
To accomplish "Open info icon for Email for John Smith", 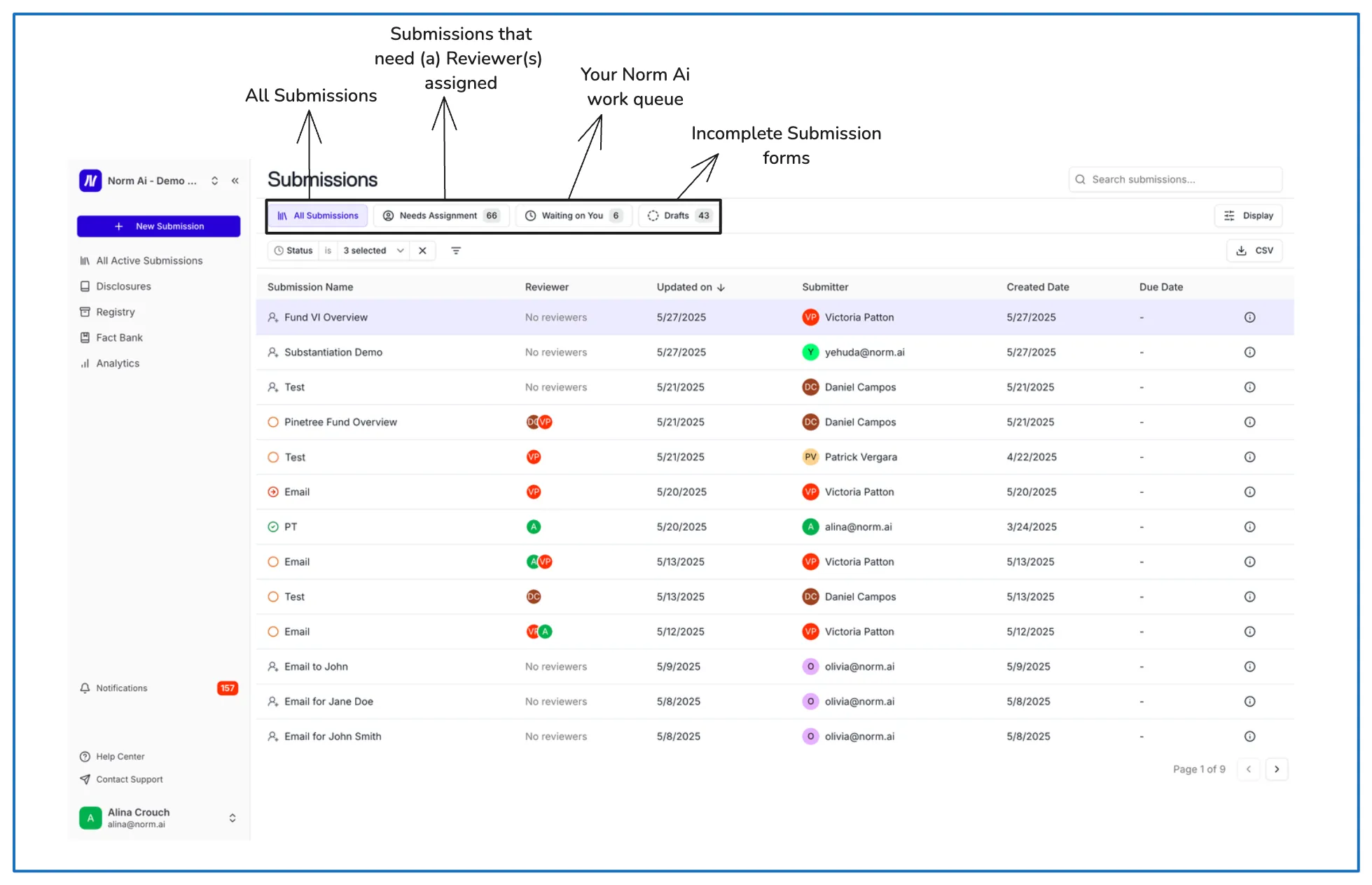I will (1249, 737).
